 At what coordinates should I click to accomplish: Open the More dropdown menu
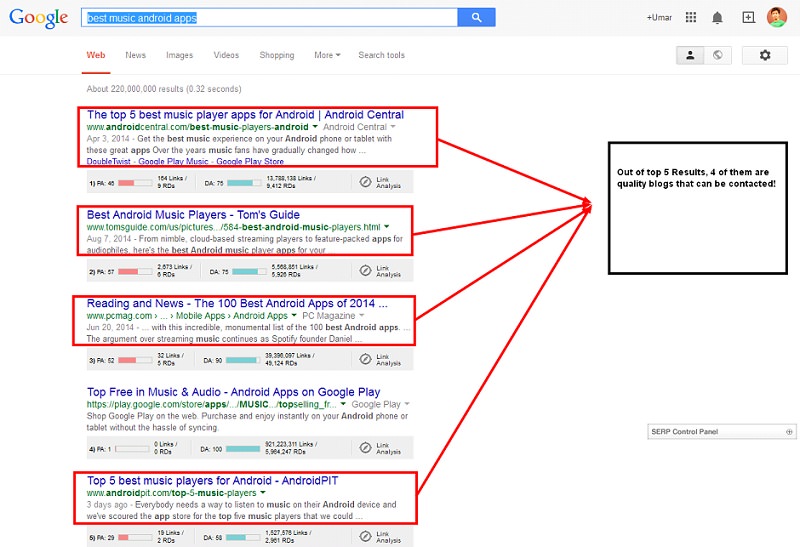[327, 55]
